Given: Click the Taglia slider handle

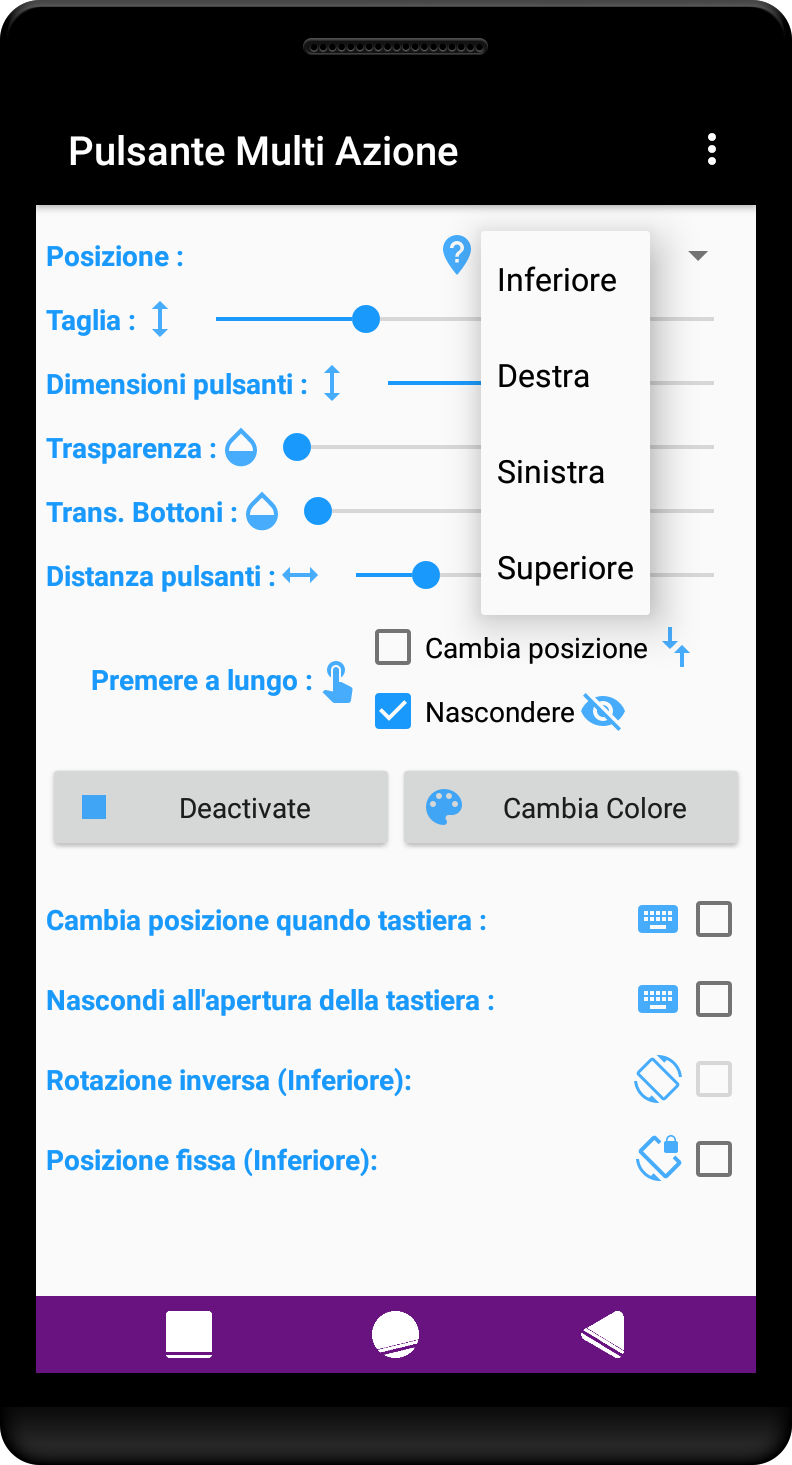Looking at the screenshot, I should coord(366,319).
